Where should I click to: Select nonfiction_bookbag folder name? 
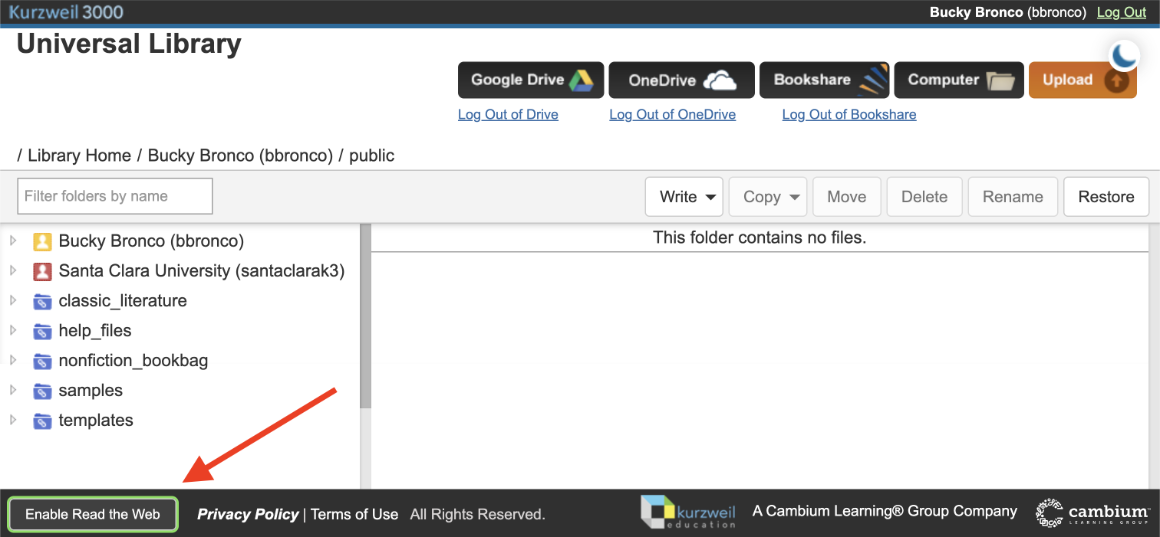click(133, 361)
